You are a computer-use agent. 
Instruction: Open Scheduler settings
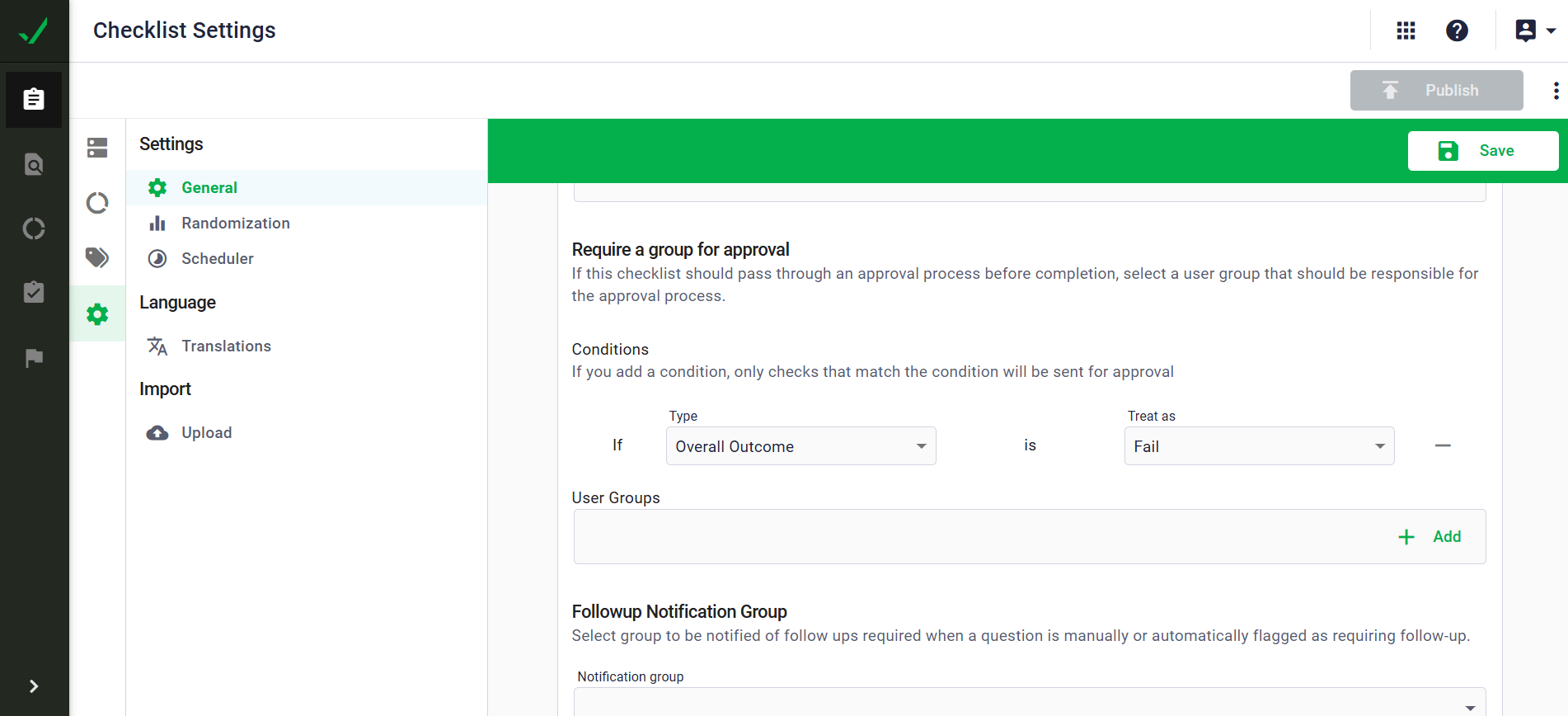(x=217, y=259)
